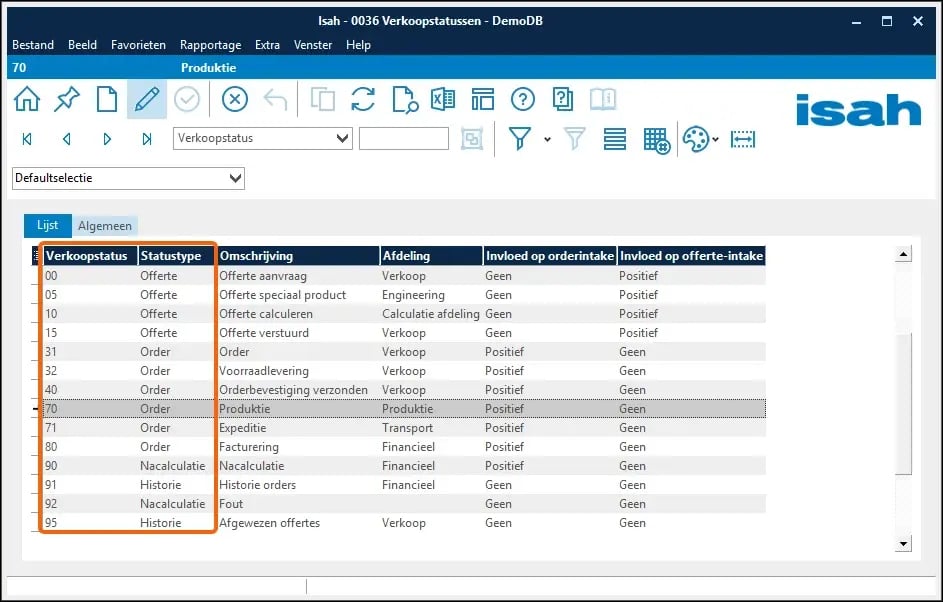Viewport: 943px width, 602px height.
Task: Click the Calculatie afdeling cell
Action: [x=431, y=314]
